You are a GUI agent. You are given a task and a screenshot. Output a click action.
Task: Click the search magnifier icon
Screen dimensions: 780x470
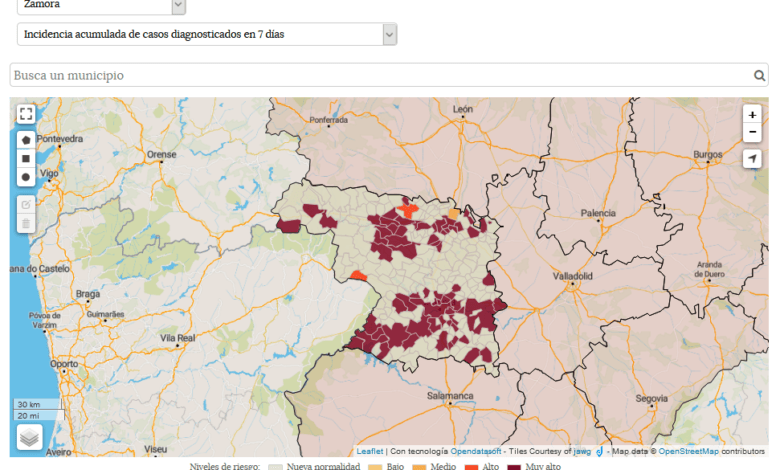(x=760, y=75)
